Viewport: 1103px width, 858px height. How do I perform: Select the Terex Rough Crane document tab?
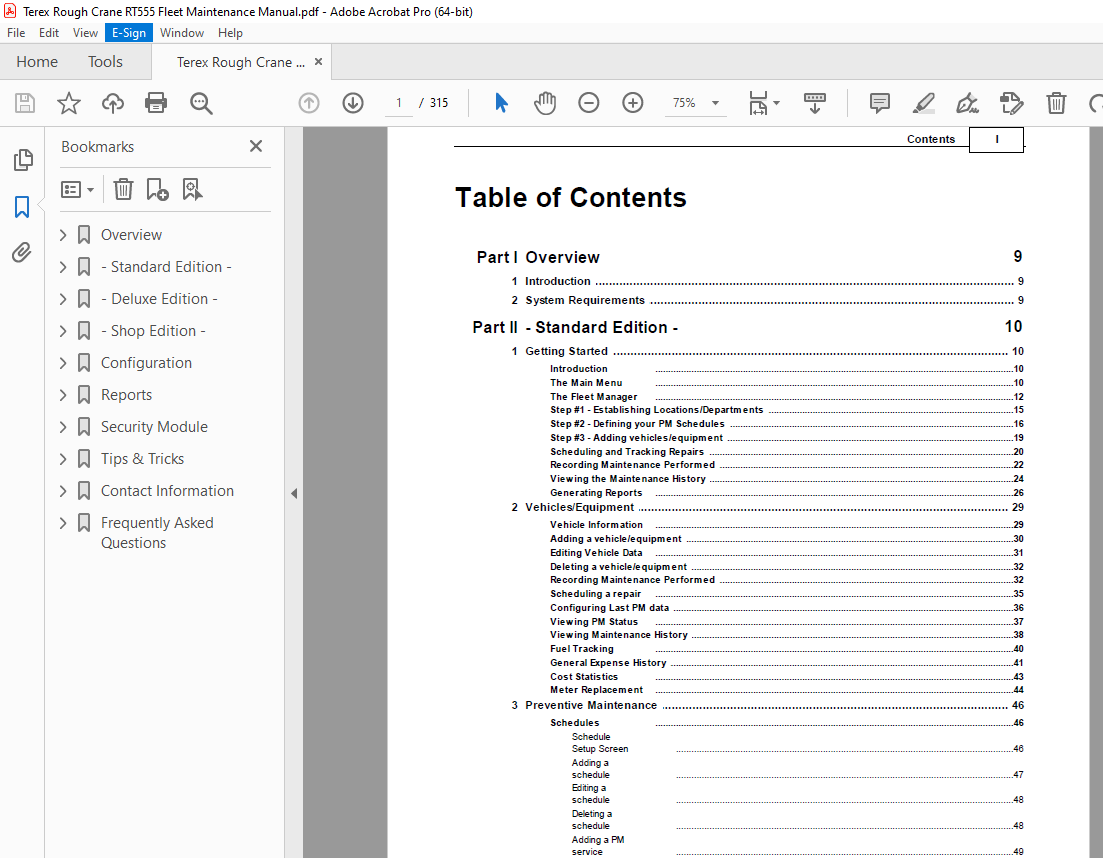coord(241,62)
